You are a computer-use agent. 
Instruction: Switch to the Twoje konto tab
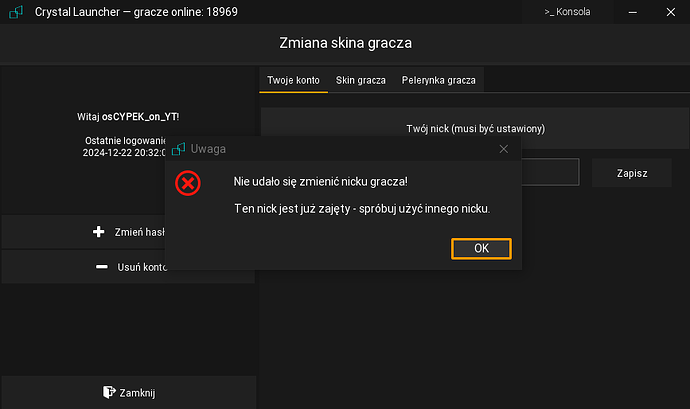point(293,79)
